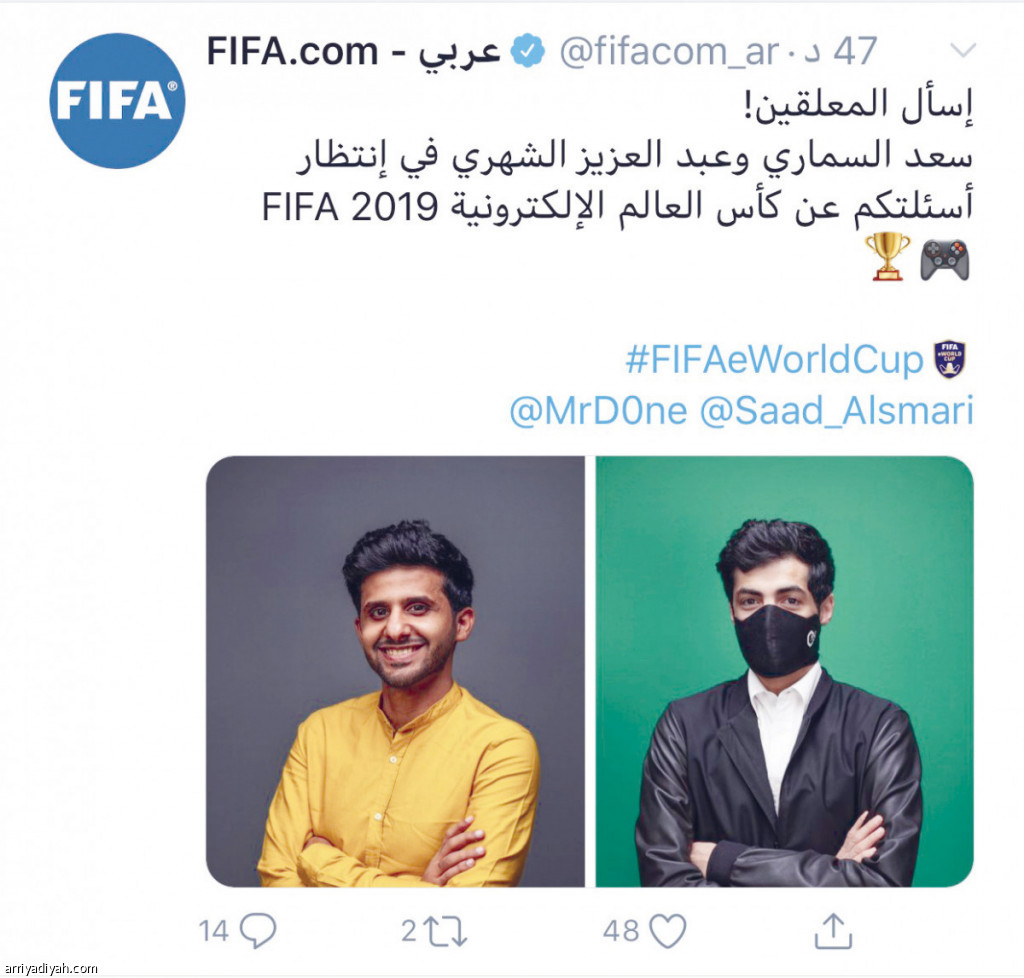Click the blue verified badge
The width and height of the screenshot is (1024, 978).
tap(528, 51)
